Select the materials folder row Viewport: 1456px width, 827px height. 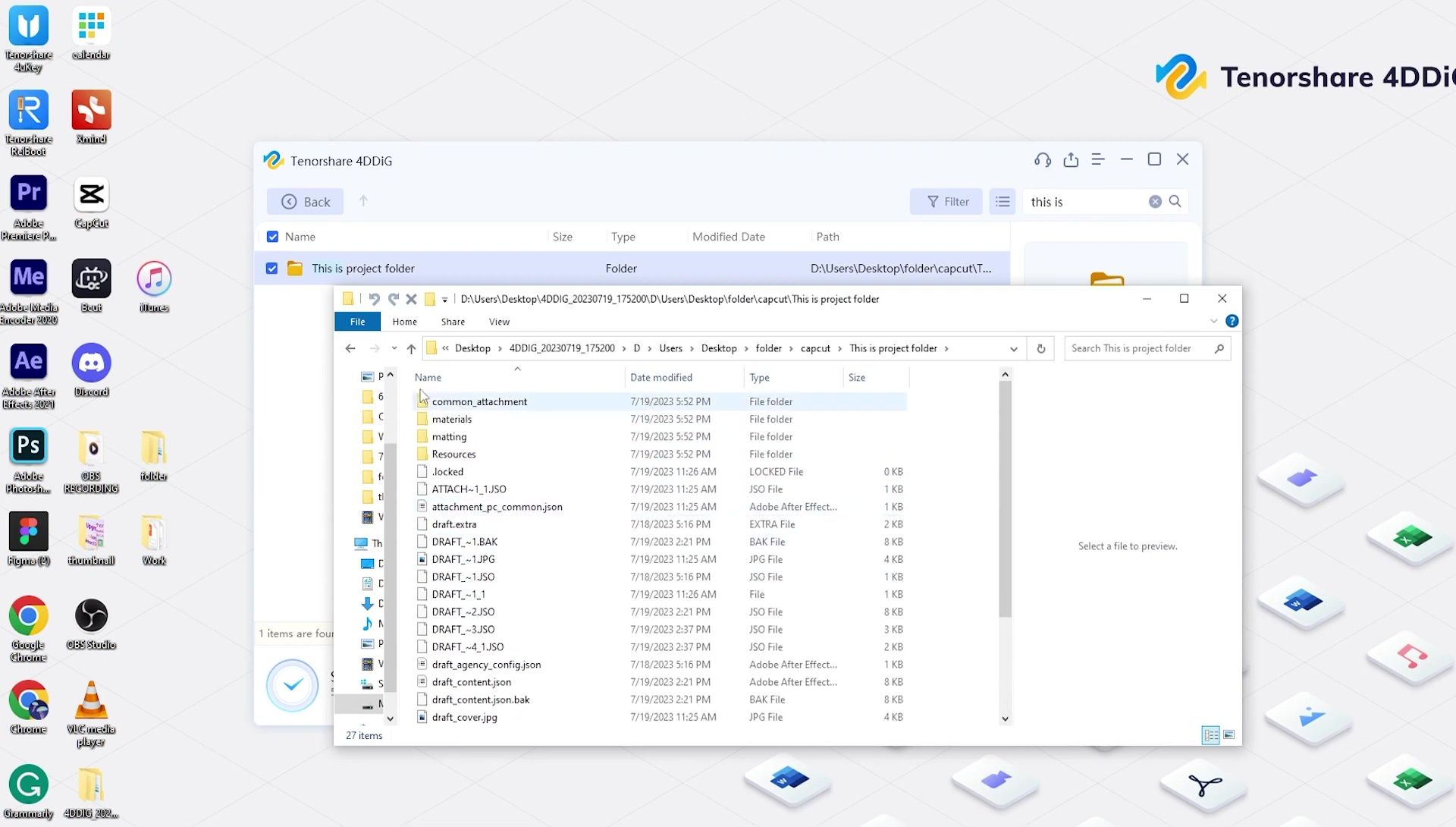point(660,419)
